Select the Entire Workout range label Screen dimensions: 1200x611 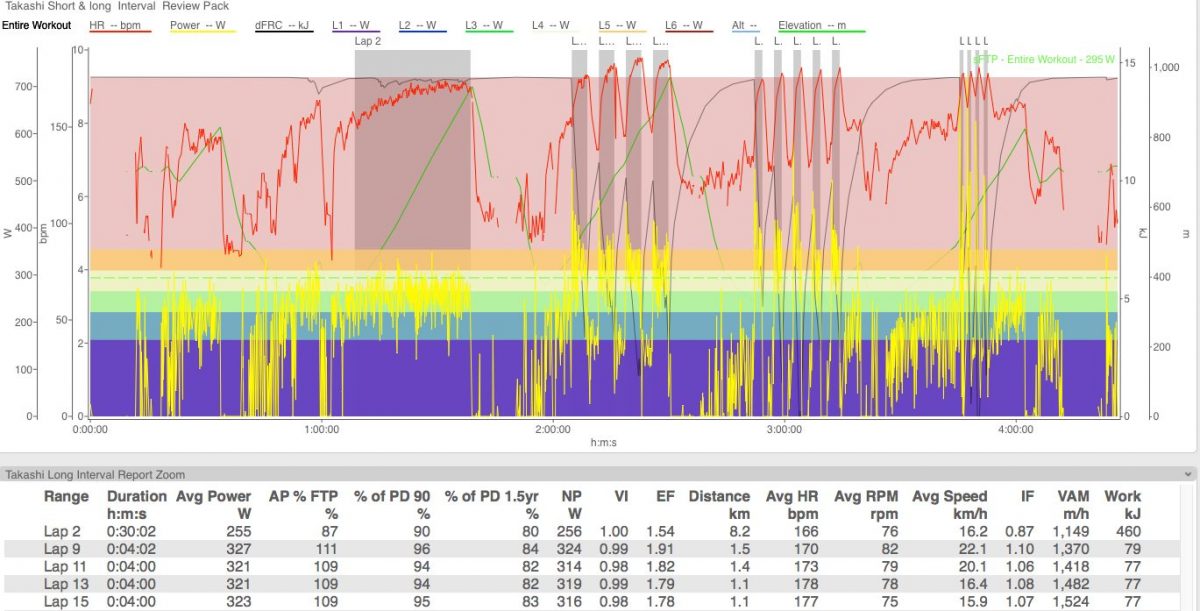(x=36, y=24)
